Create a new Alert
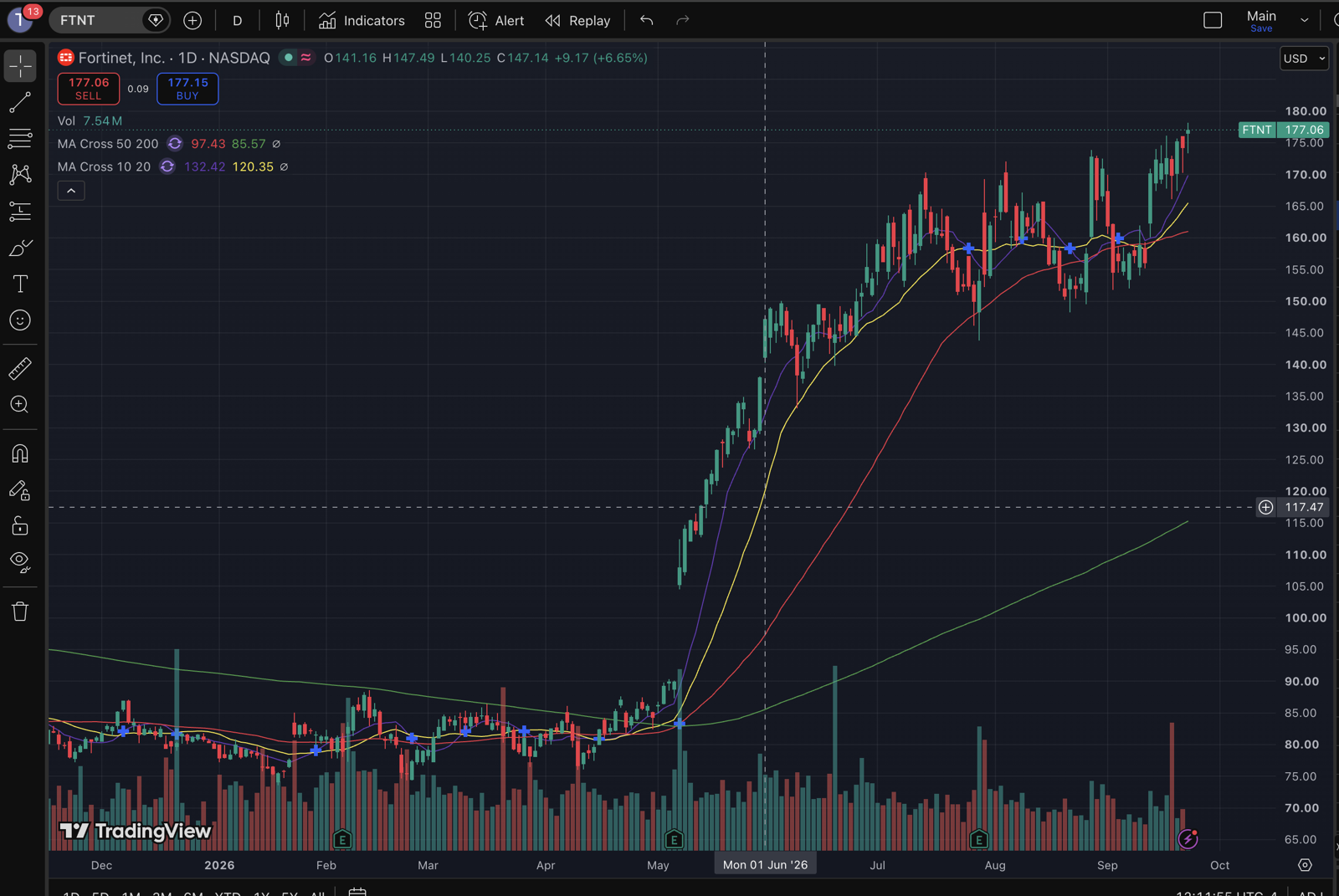Viewport: 1339px width, 896px height. [x=496, y=20]
